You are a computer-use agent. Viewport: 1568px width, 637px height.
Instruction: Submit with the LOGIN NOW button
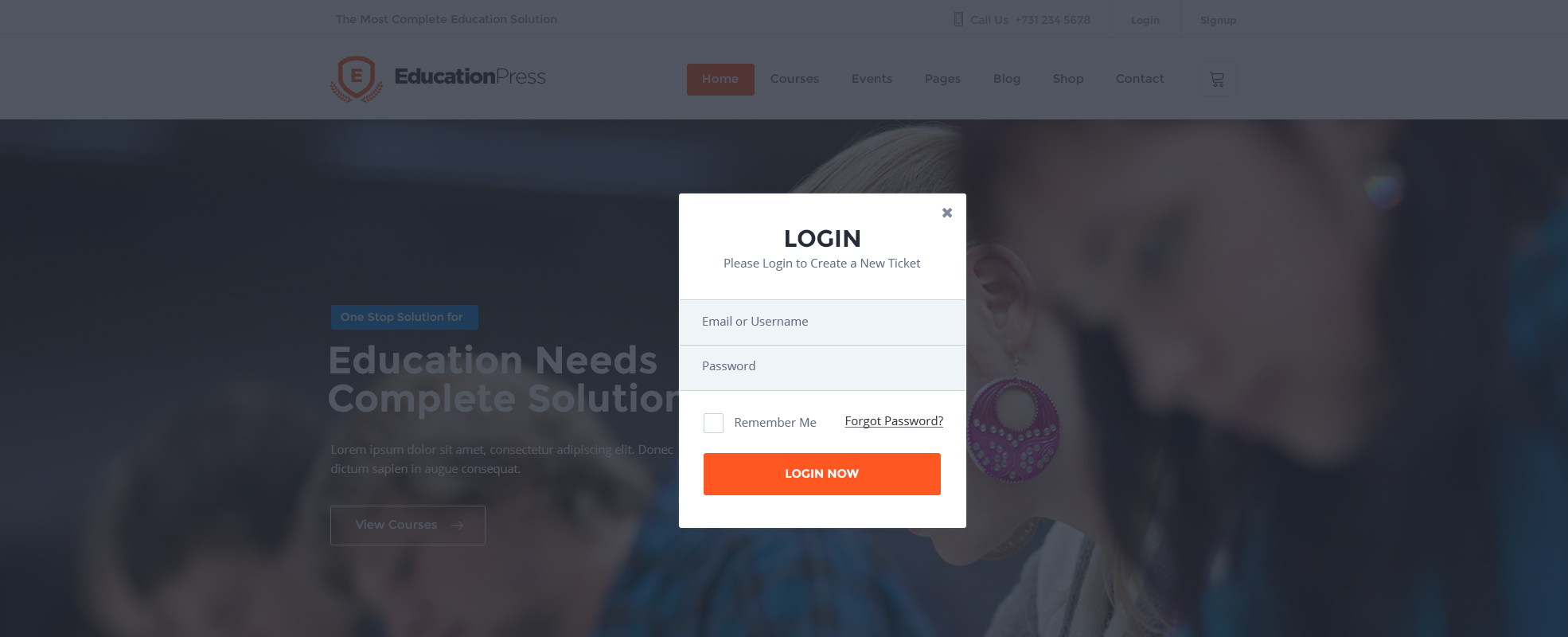tap(822, 474)
